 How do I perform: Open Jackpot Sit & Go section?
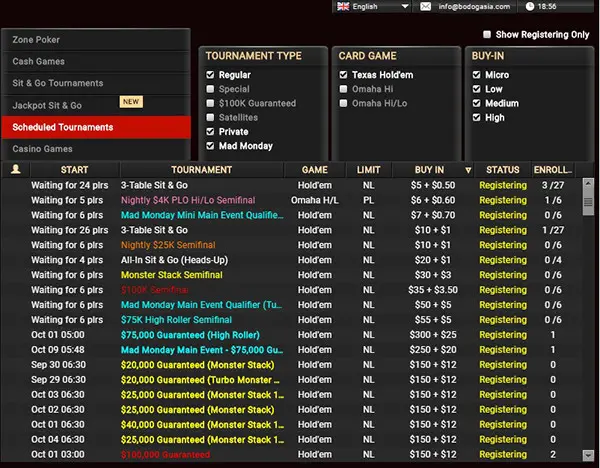96,105
